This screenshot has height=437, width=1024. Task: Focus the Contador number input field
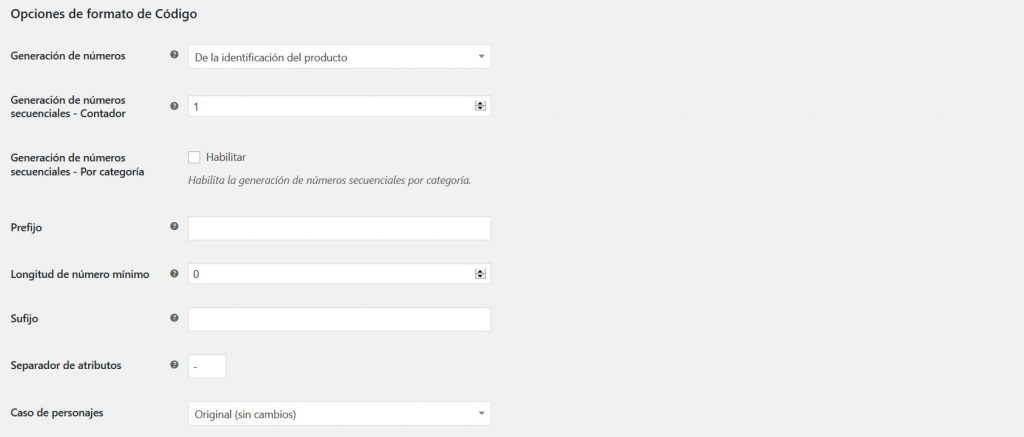[330, 106]
